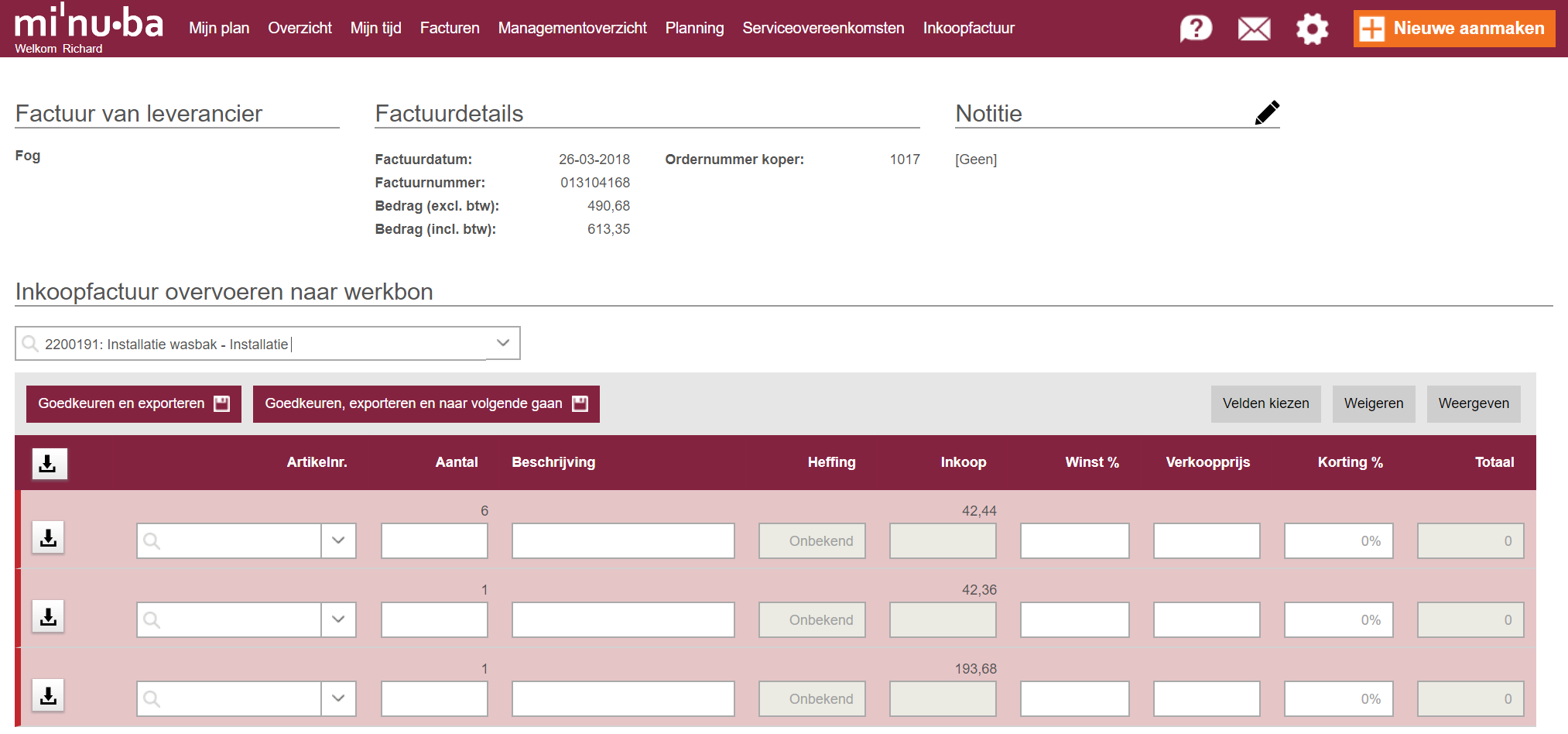Image resolution: width=1568 pixels, height=734 pixels.
Task: Click Goedkeuren en exporteren button
Action: tap(134, 403)
